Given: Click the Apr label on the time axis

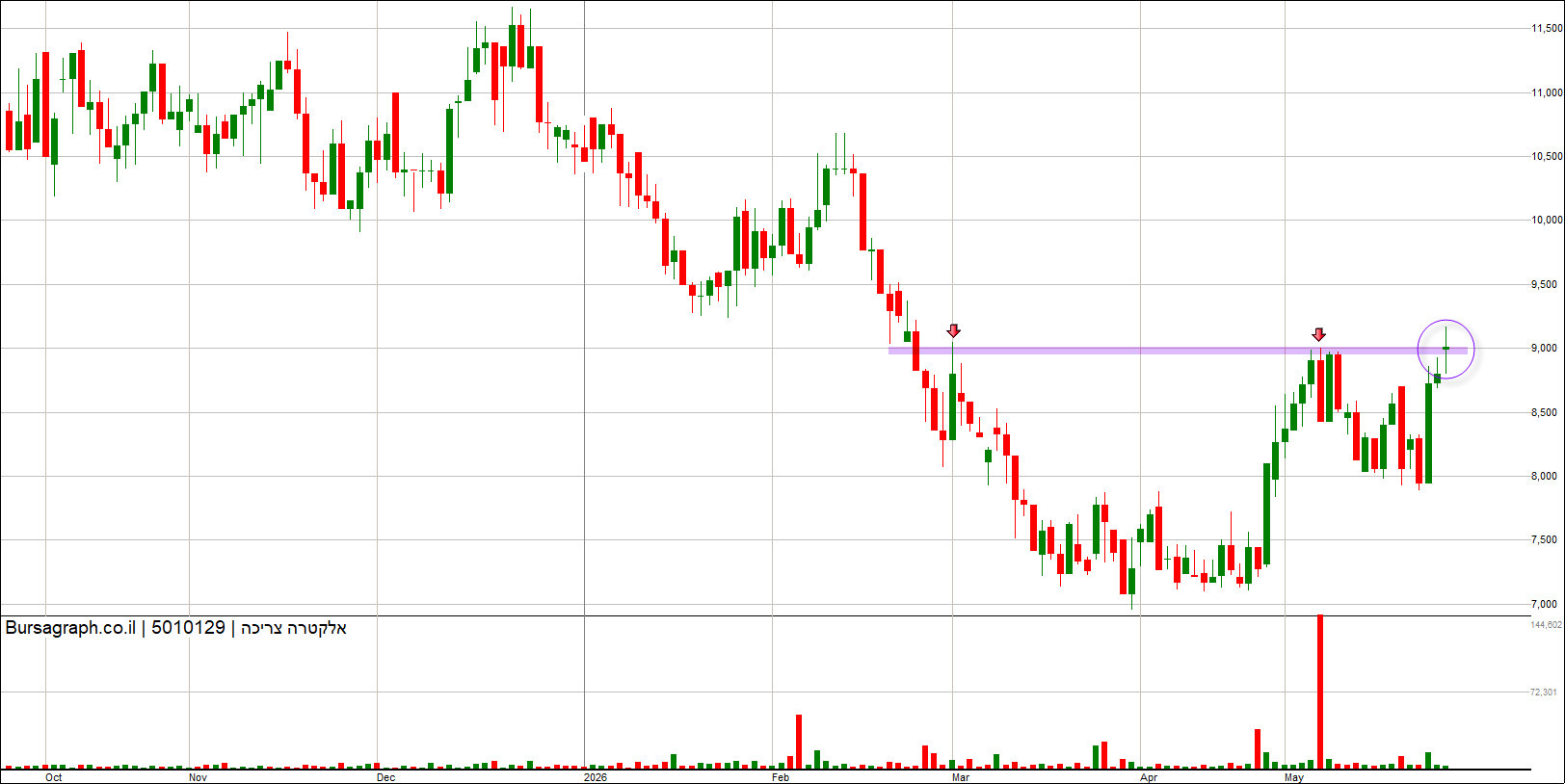Looking at the screenshot, I should click(1149, 777).
